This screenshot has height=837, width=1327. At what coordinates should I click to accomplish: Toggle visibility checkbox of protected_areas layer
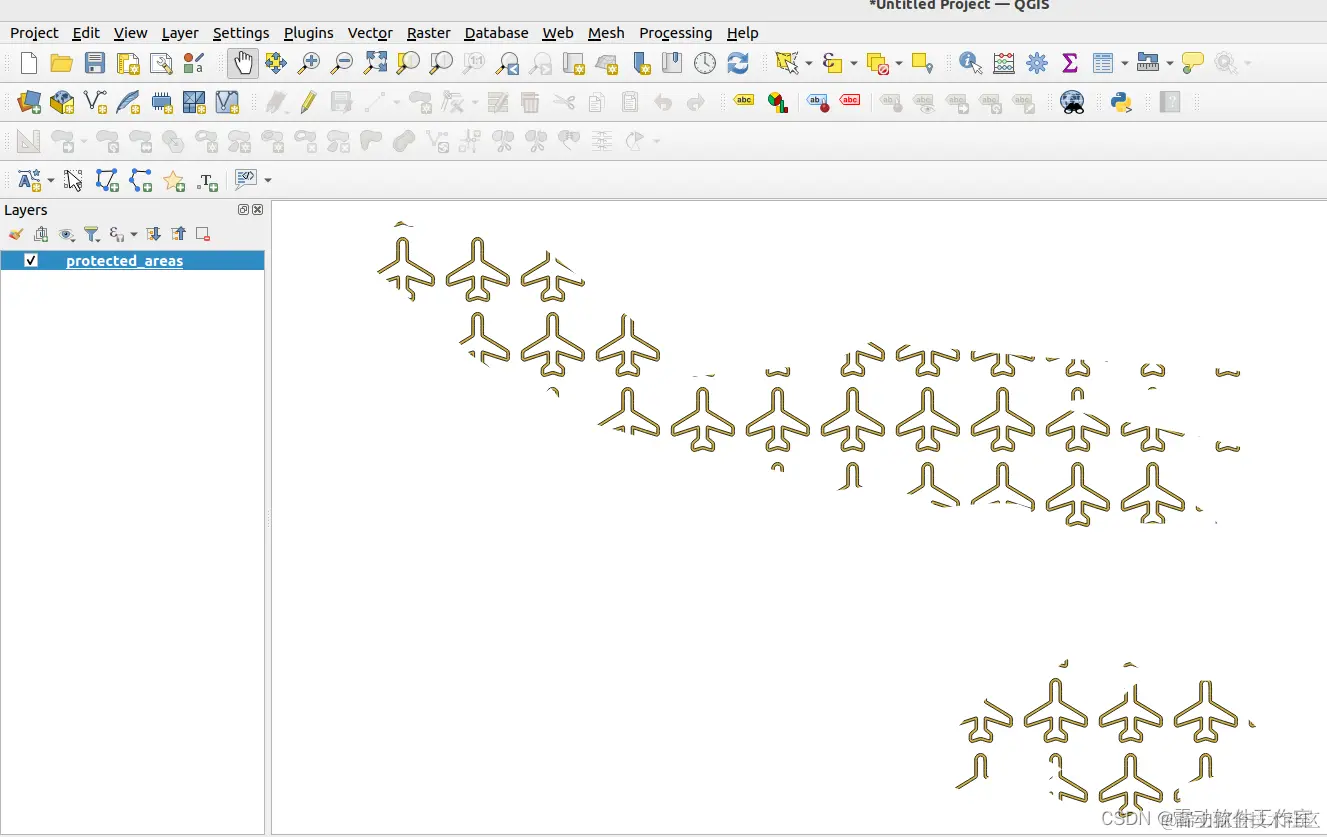[31, 260]
